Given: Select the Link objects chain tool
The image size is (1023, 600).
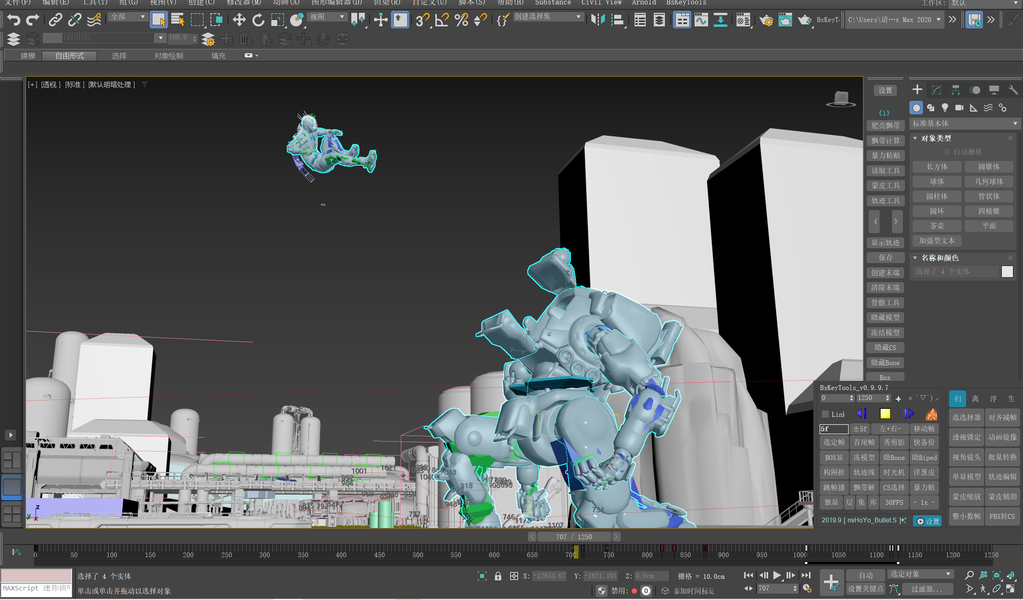Looking at the screenshot, I should 55,20.
